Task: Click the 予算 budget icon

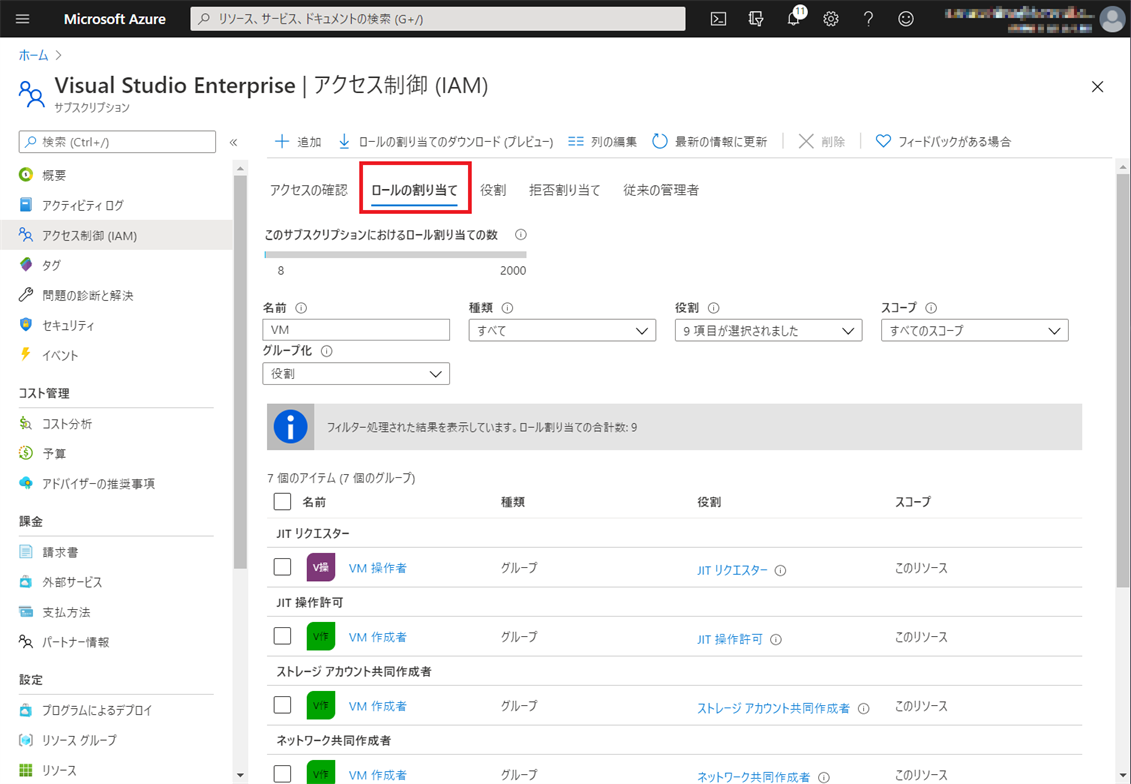Action: tap(26, 453)
